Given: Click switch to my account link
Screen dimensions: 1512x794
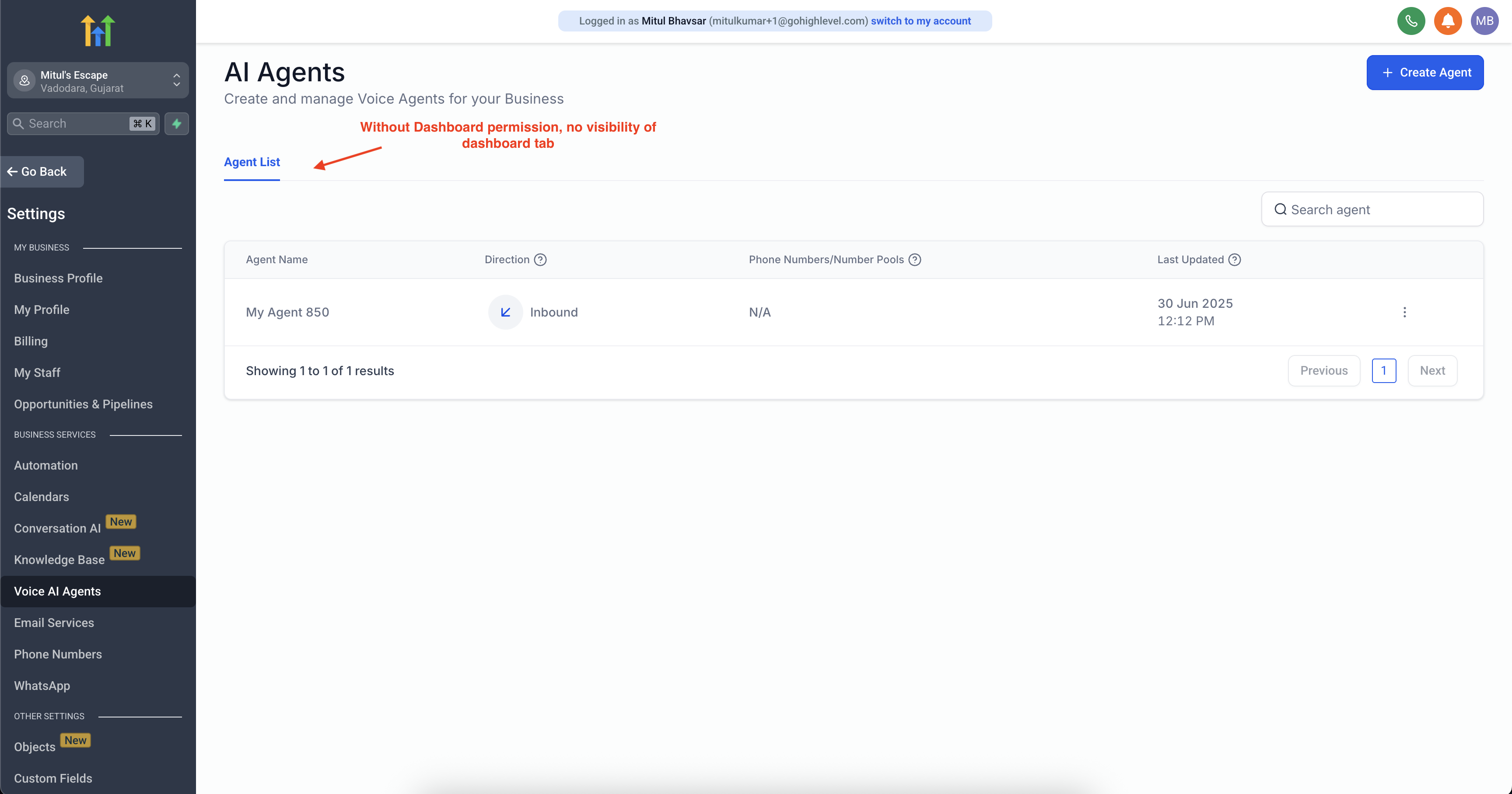Looking at the screenshot, I should tap(920, 21).
